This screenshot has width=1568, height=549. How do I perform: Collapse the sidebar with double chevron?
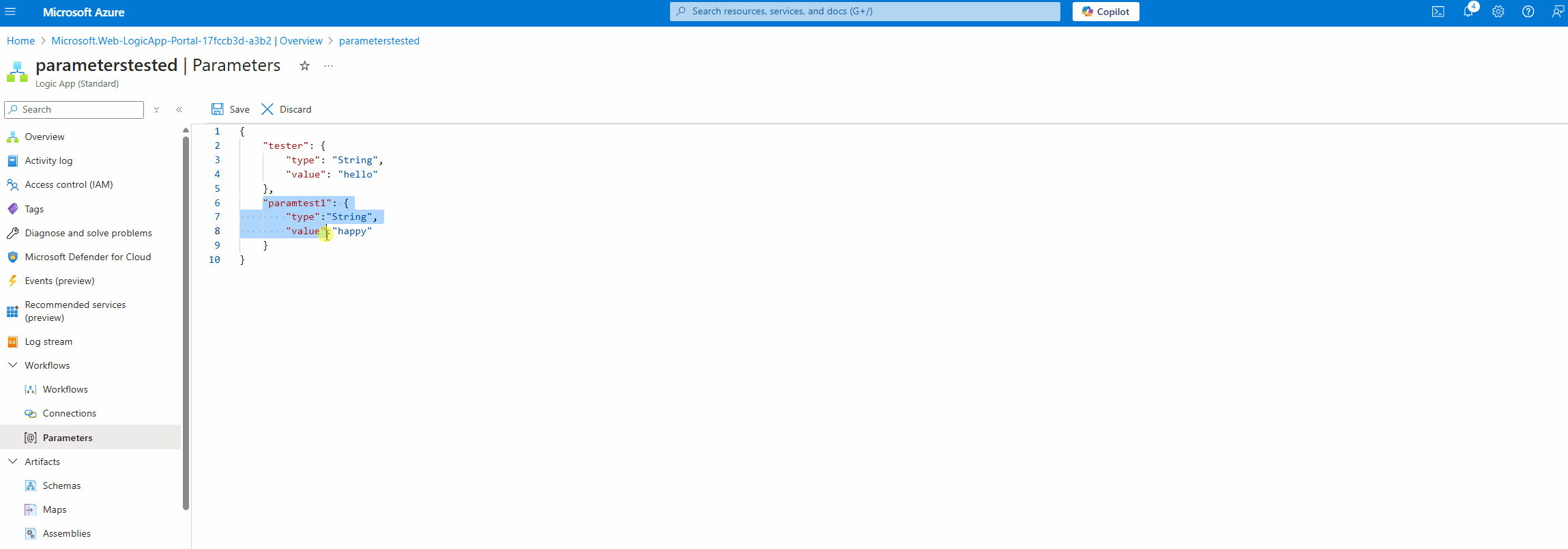click(179, 109)
